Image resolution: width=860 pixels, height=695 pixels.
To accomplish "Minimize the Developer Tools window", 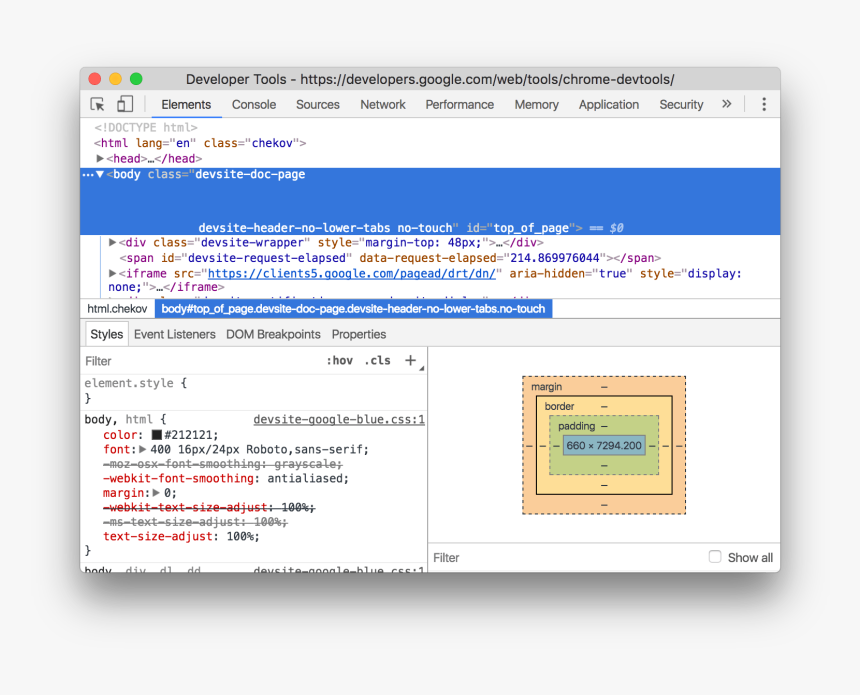I will [115, 79].
